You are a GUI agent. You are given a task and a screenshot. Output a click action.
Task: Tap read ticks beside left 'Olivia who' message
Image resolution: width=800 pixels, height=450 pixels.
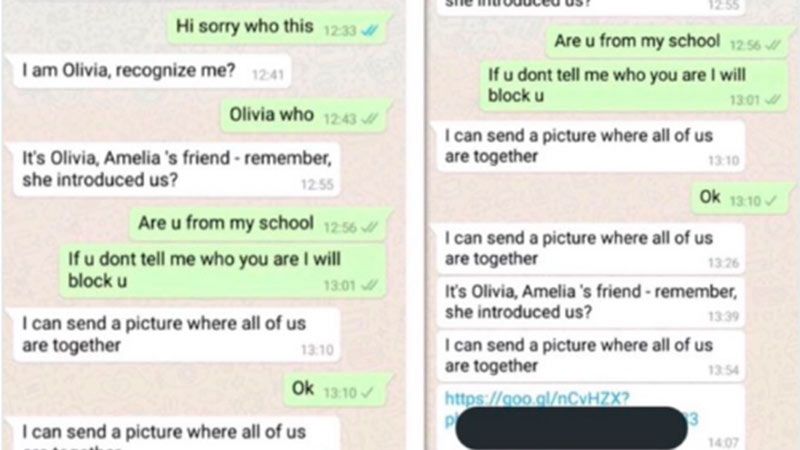(x=369, y=119)
